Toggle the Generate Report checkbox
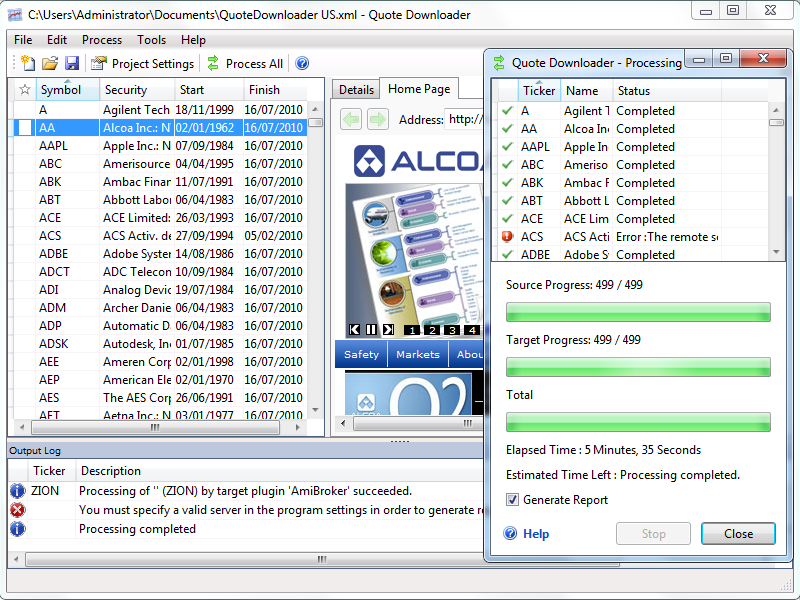800x600 pixels. 513,500
